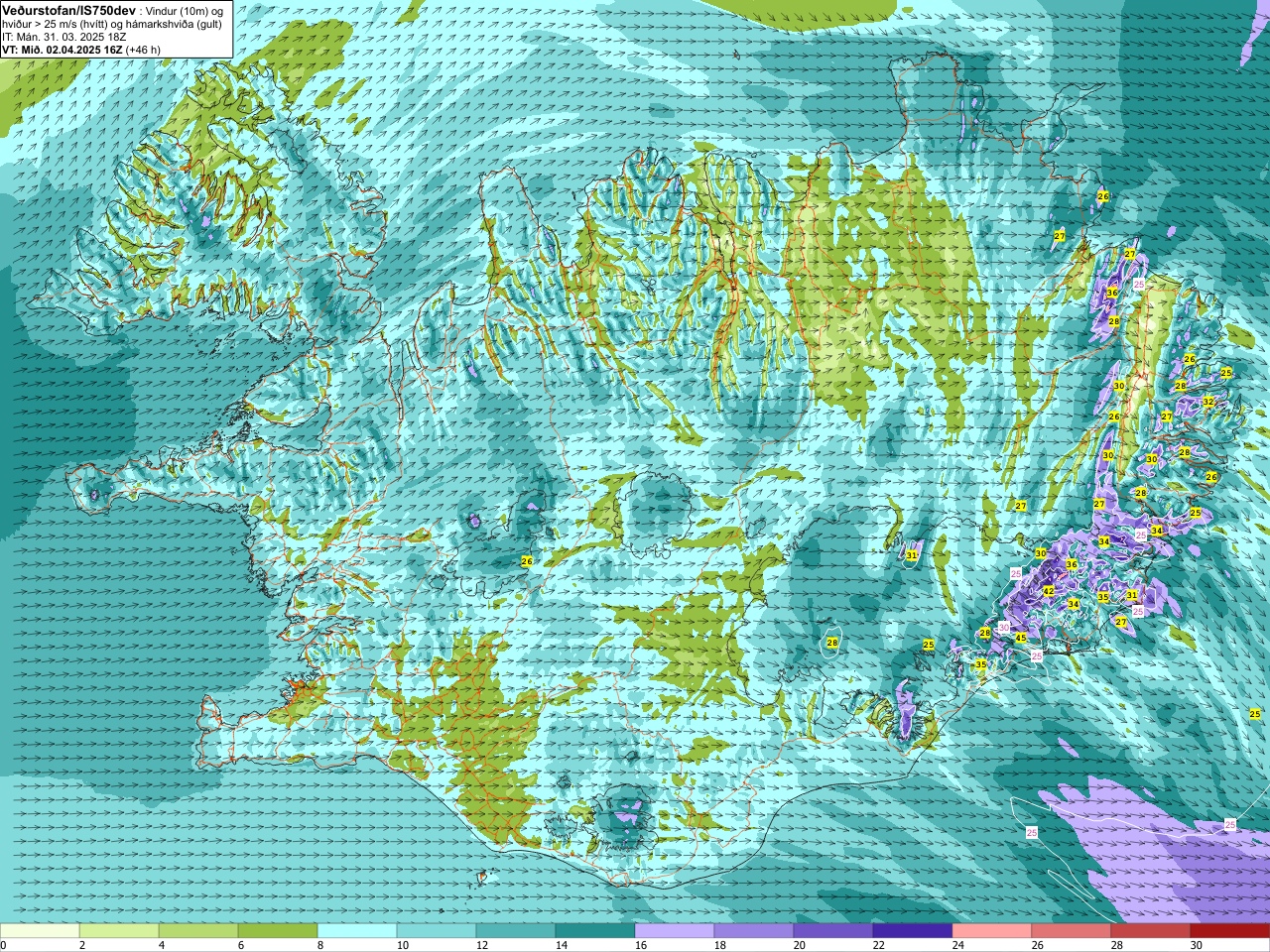Viewport: 1270px width, 952px height.
Task: Click the 2–4 light green legend swatch
Action: (x=119, y=931)
